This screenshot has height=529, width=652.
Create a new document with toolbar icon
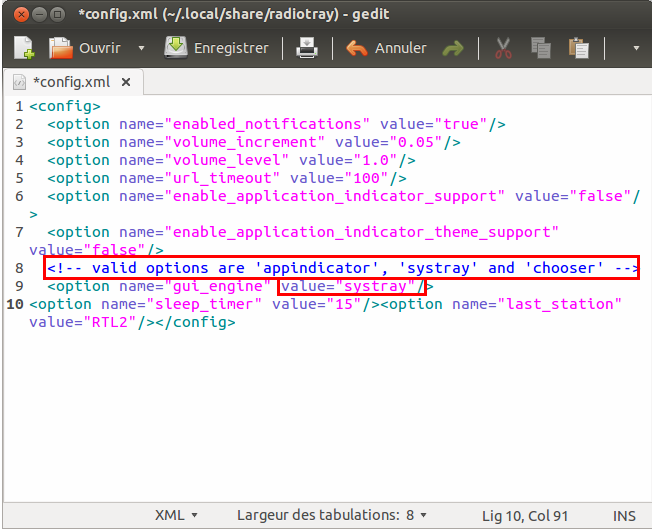coord(24,48)
